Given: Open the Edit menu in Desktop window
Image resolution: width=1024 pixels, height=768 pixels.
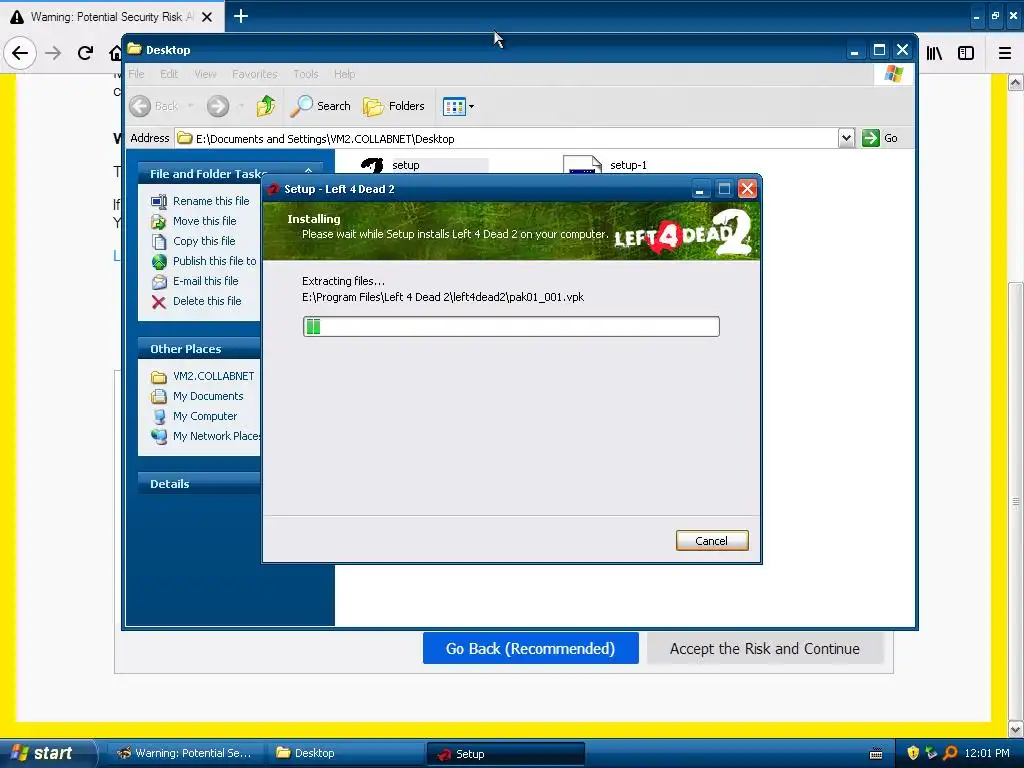Looking at the screenshot, I should (x=169, y=74).
